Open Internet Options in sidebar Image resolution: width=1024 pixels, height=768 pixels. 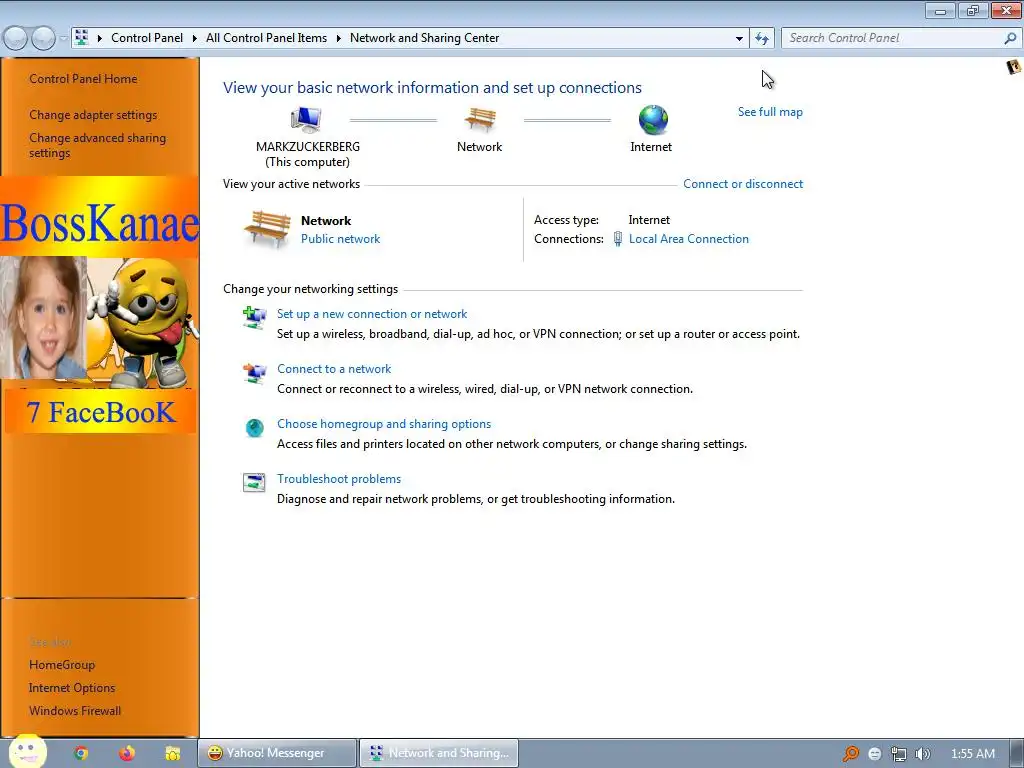coord(72,688)
